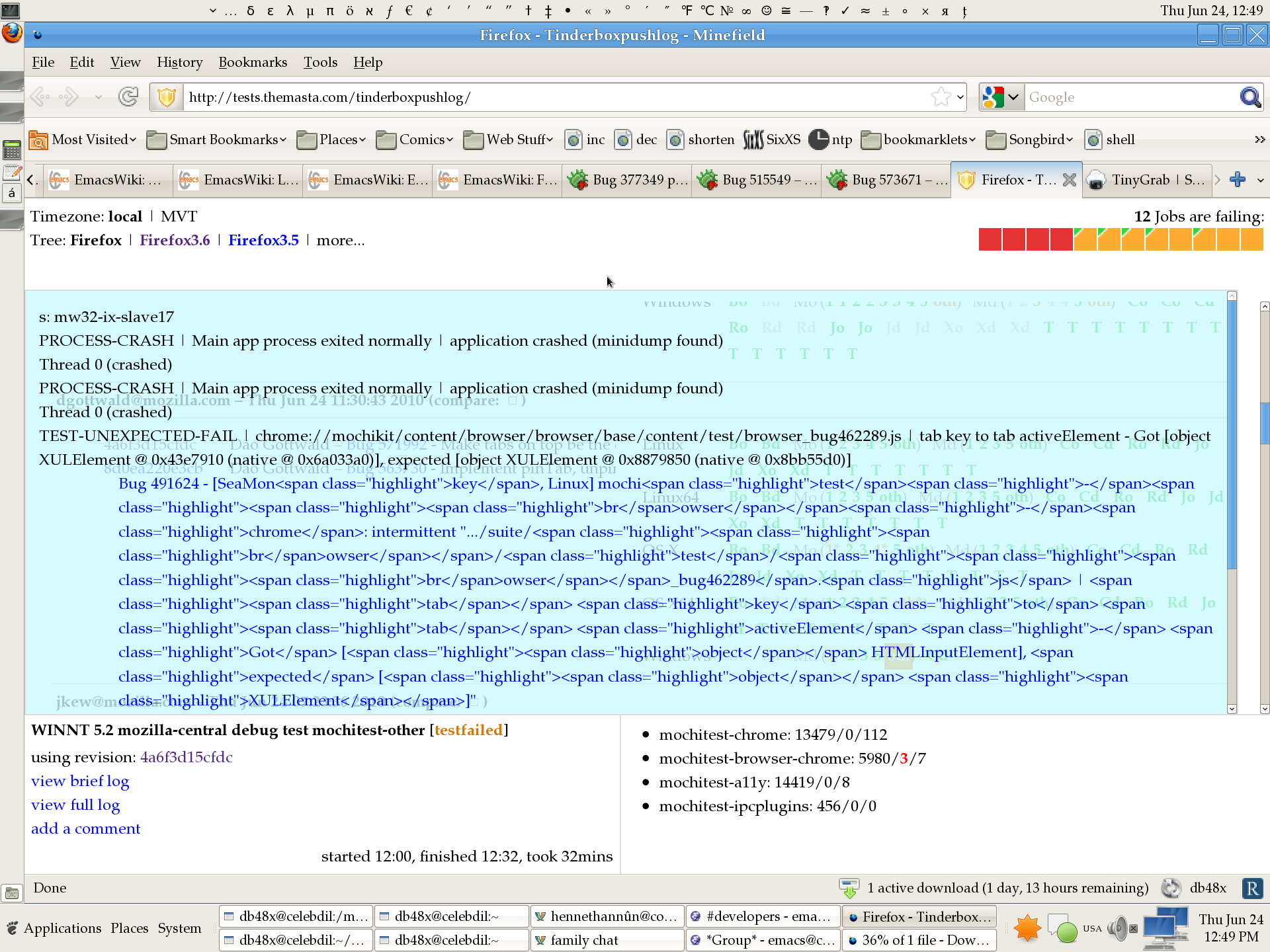Click the leftmost red failing job square
Screen dimensions: 1270x952
990,239
